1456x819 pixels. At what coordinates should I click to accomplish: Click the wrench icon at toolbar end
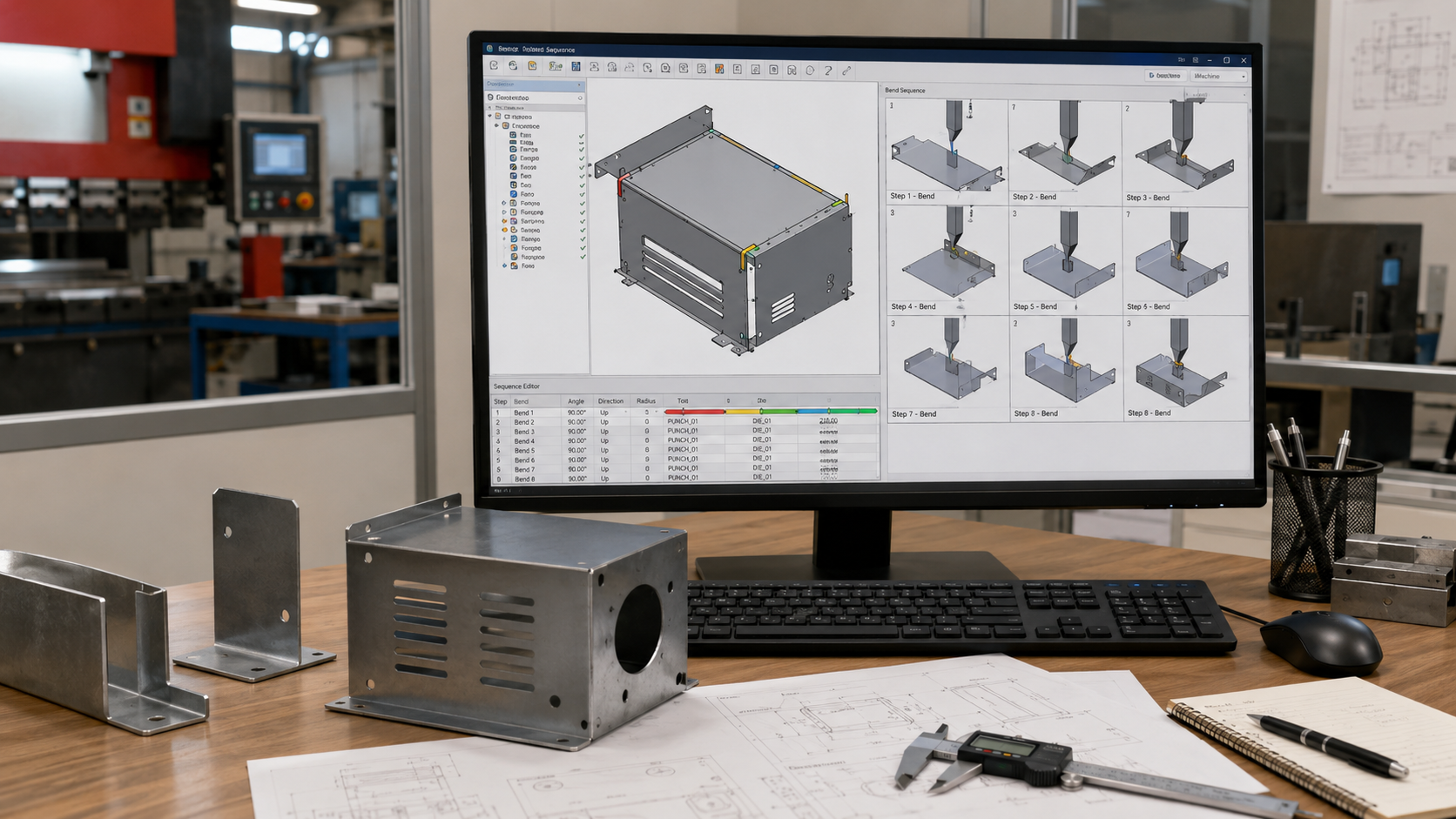(846, 70)
